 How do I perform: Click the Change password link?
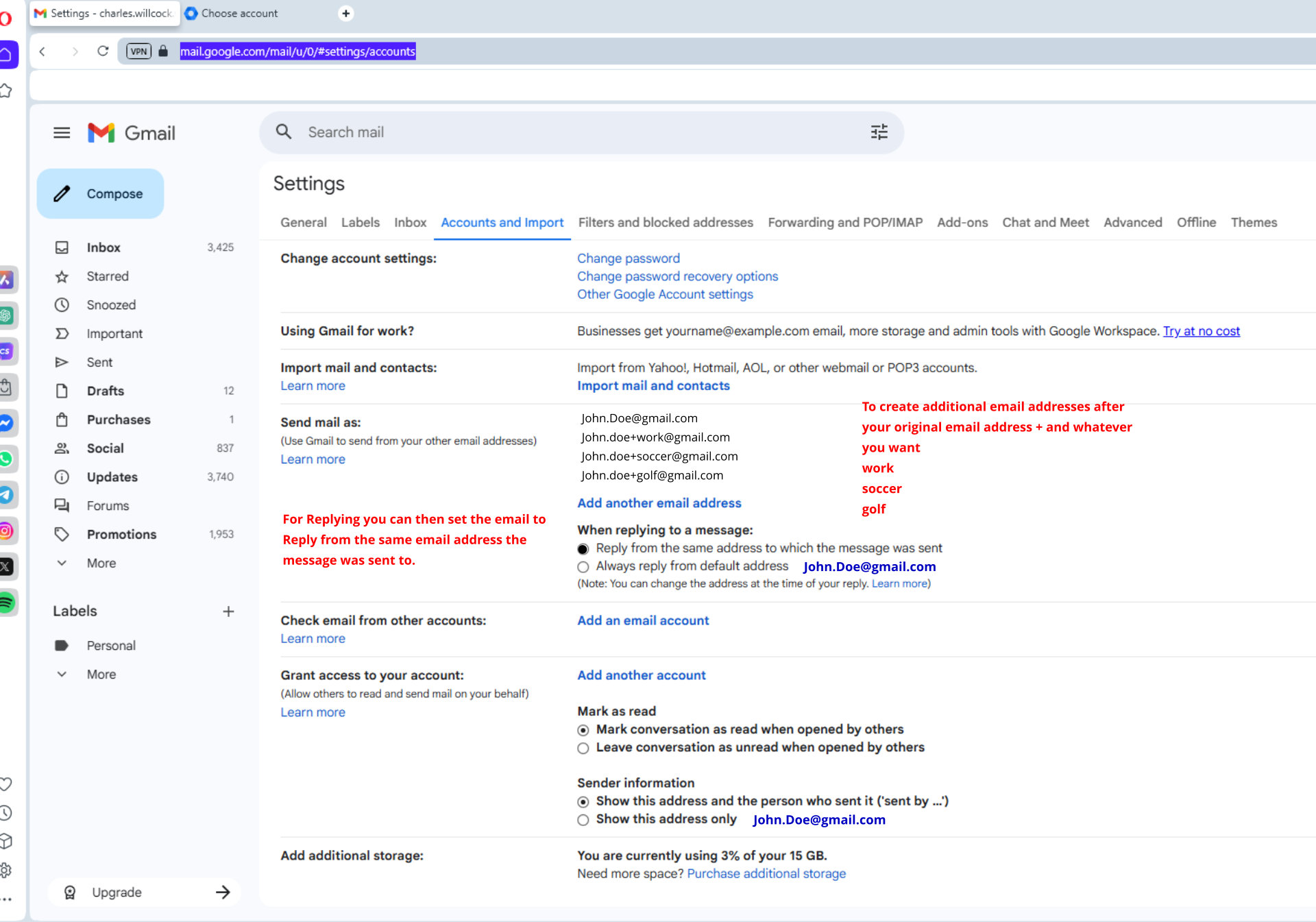[628, 258]
